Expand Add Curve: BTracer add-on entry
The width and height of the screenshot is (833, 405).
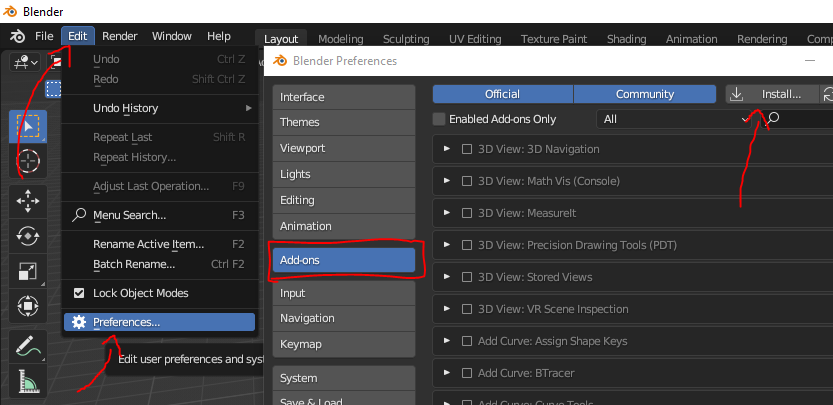tap(447, 373)
